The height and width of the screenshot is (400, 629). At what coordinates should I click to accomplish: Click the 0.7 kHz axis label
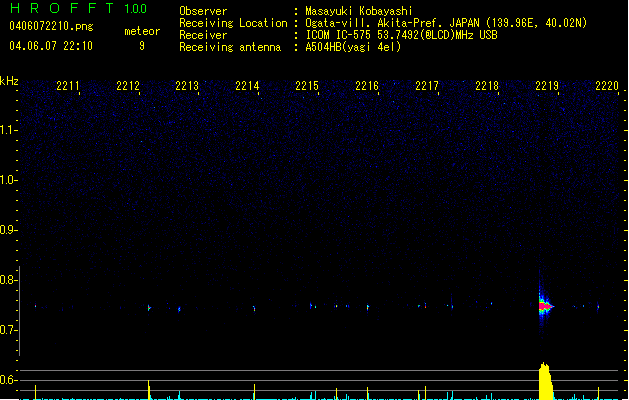(8, 330)
